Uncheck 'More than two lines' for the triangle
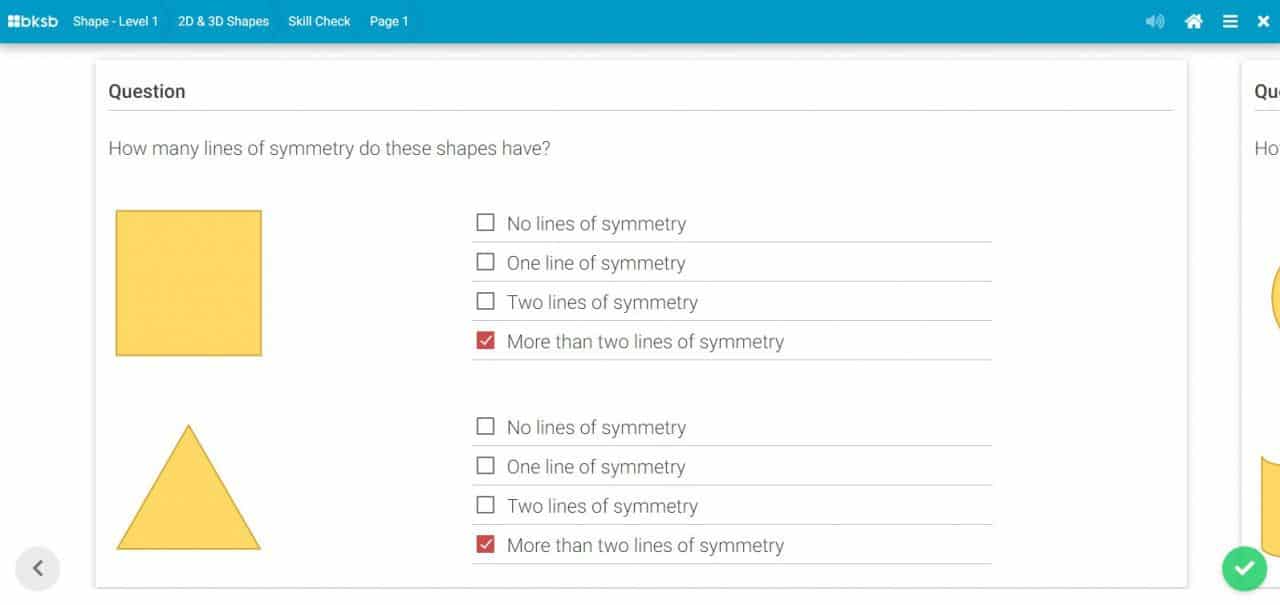Screen dimensions: 1280x605 [x=486, y=545]
